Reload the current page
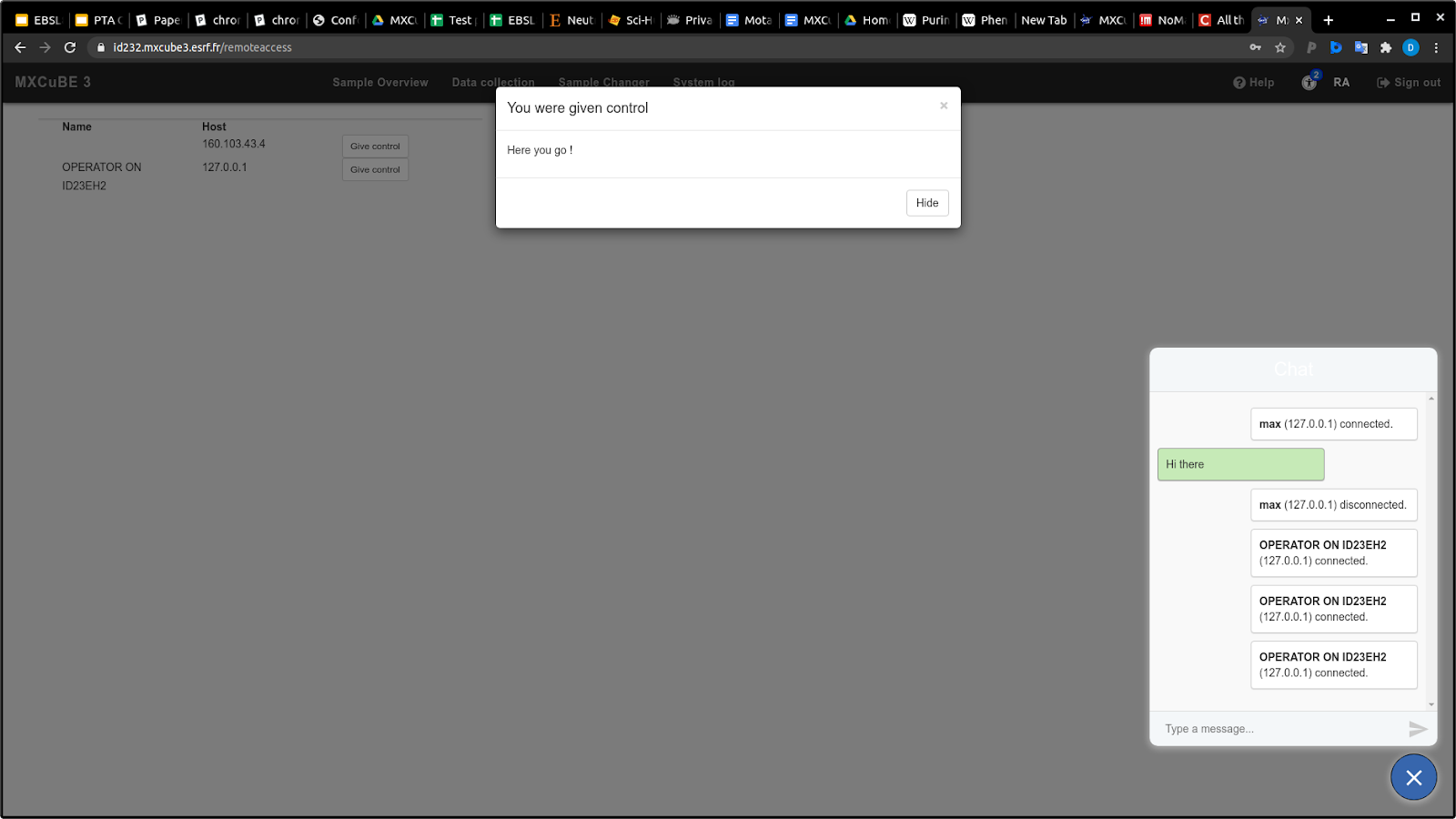 coord(70,47)
